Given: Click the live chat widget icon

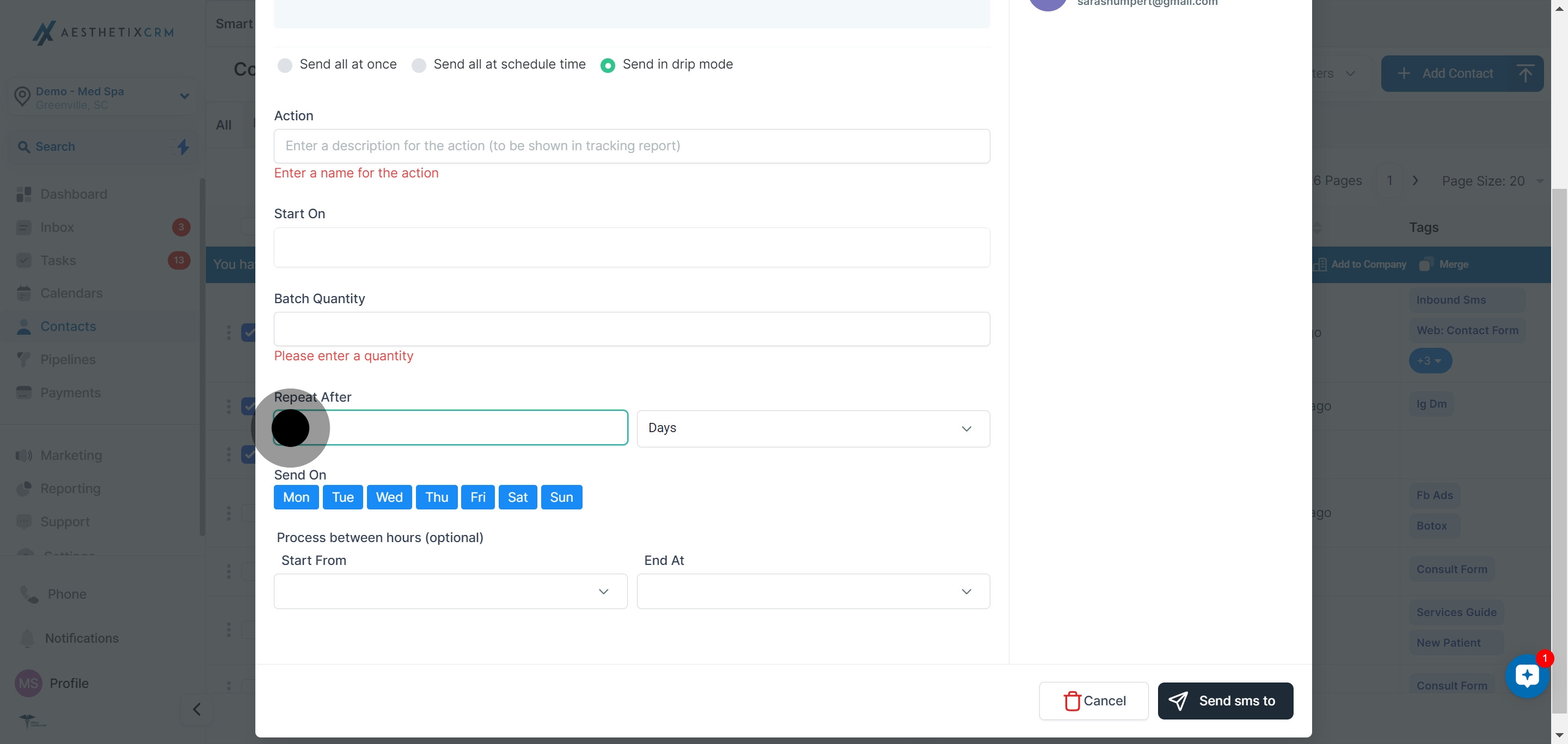Looking at the screenshot, I should click(x=1526, y=676).
